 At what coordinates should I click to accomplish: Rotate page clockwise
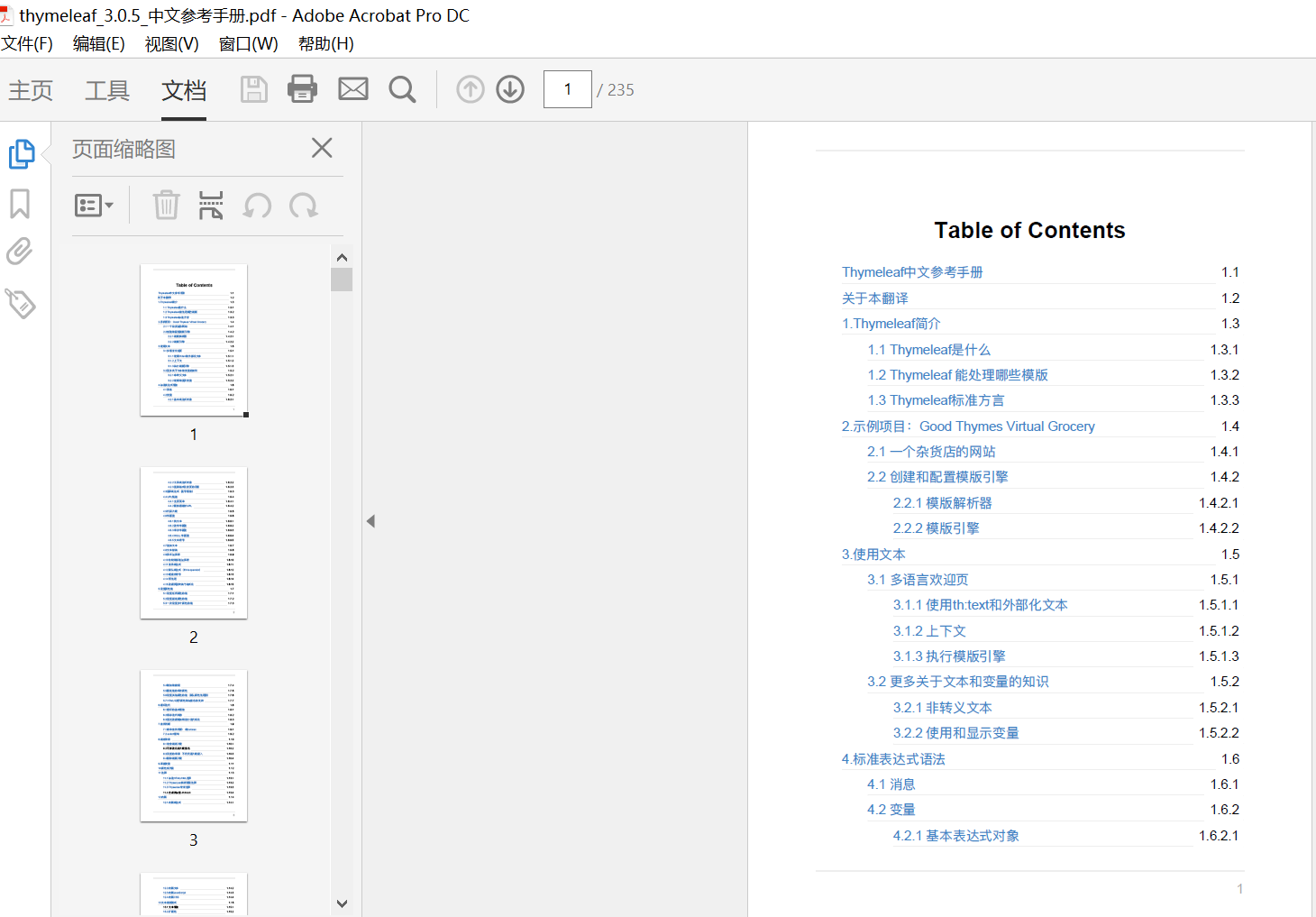pyautogui.click(x=304, y=206)
